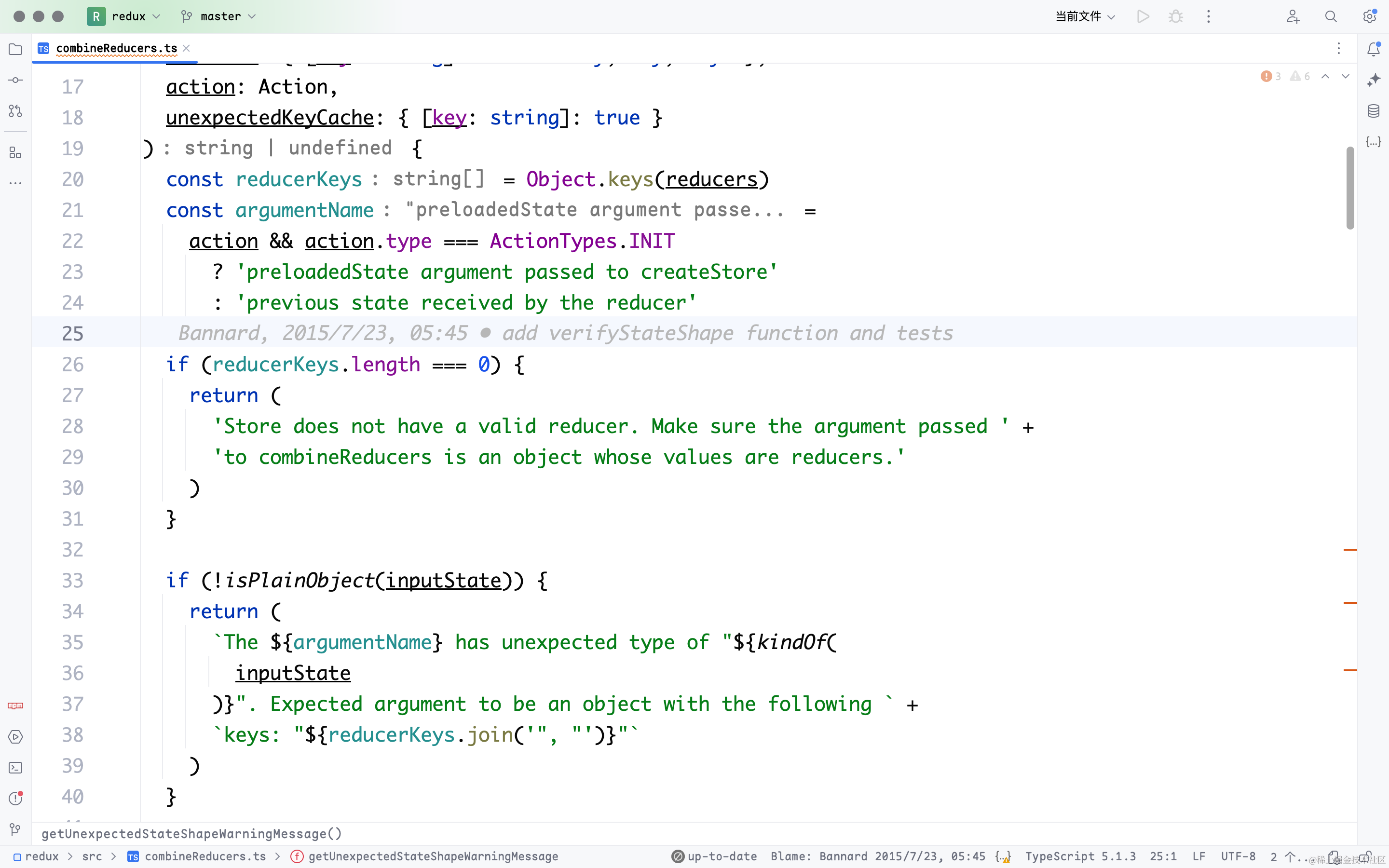This screenshot has height=868, width=1389.
Task: Click combineReducers.ts in the breadcrumb bar
Action: (197, 856)
